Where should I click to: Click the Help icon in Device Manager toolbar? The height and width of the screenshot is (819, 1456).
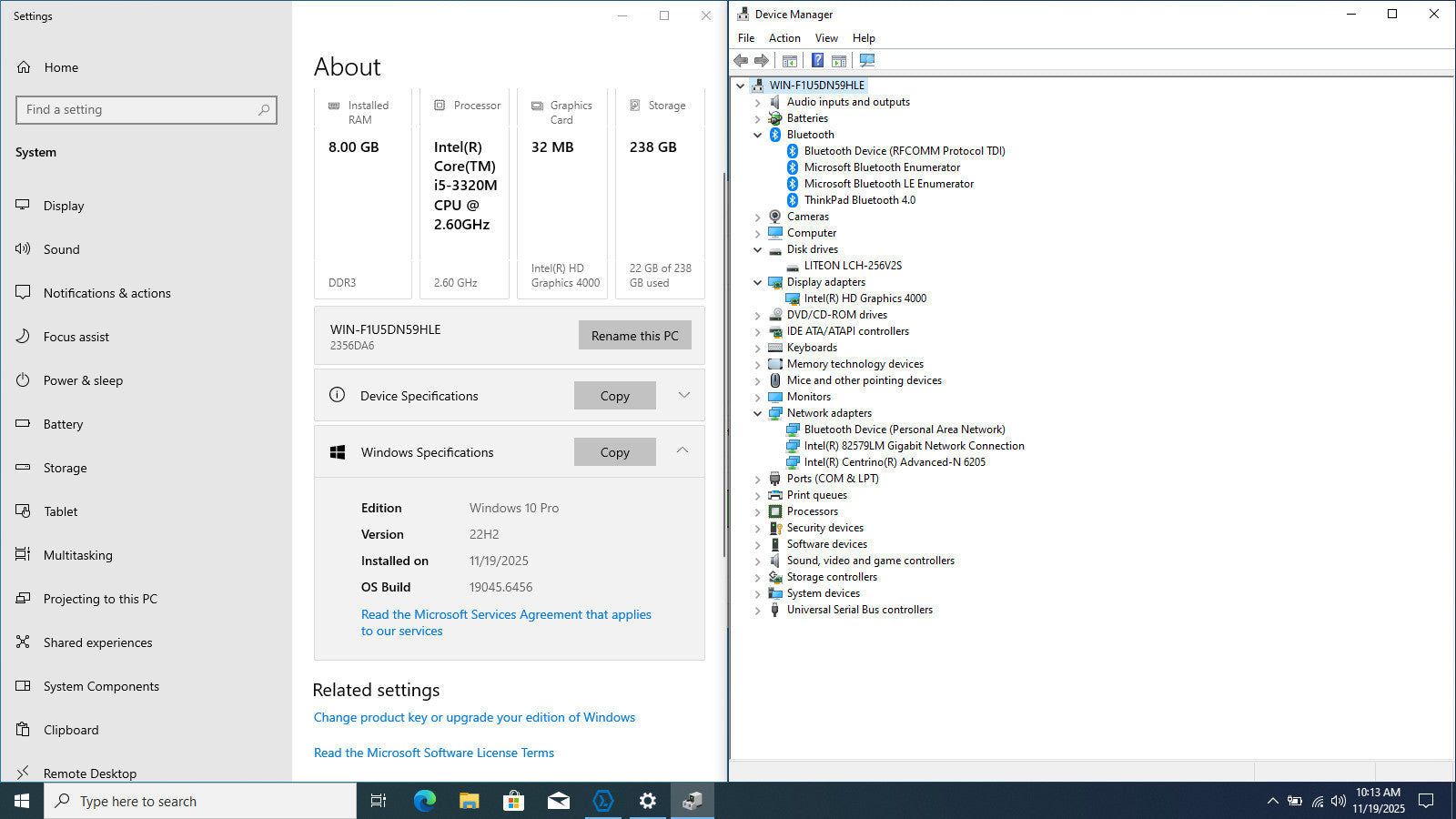(x=817, y=61)
